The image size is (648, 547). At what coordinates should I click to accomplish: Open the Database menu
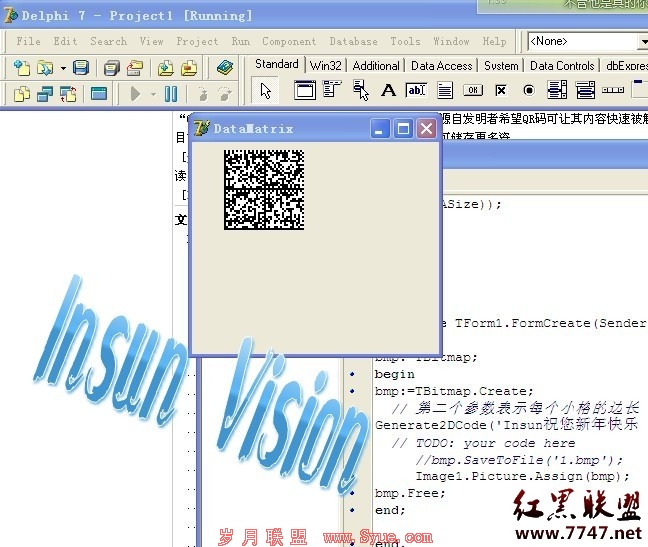[353, 41]
